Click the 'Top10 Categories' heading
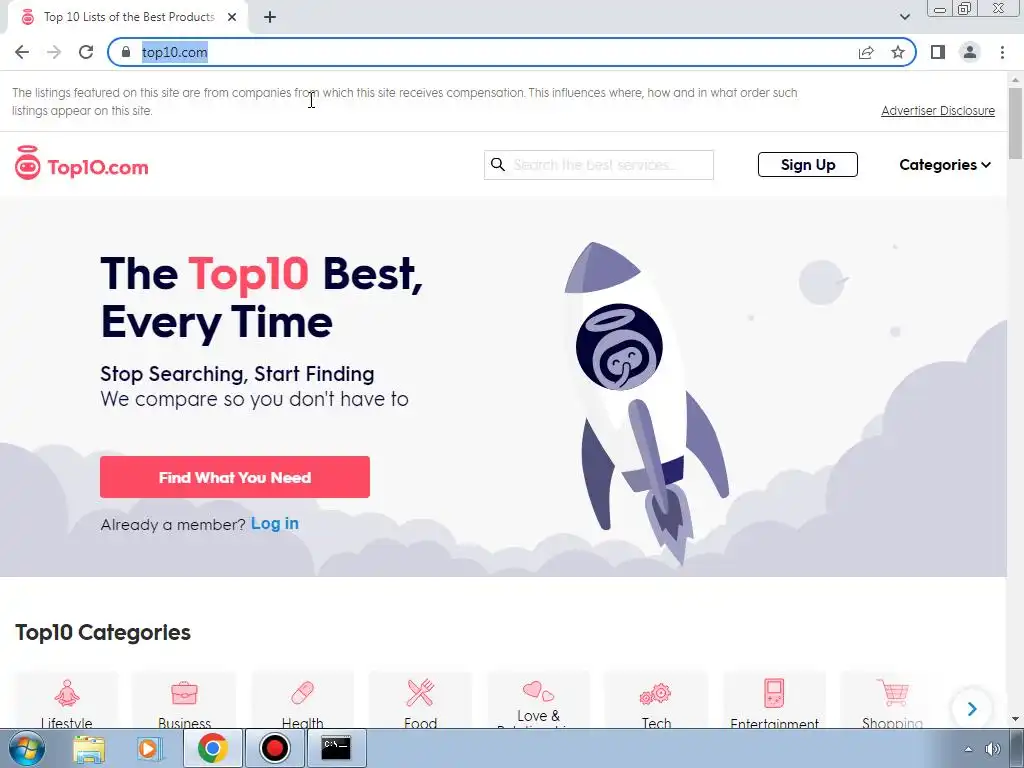Screen dimensions: 1024x768 click(103, 632)
